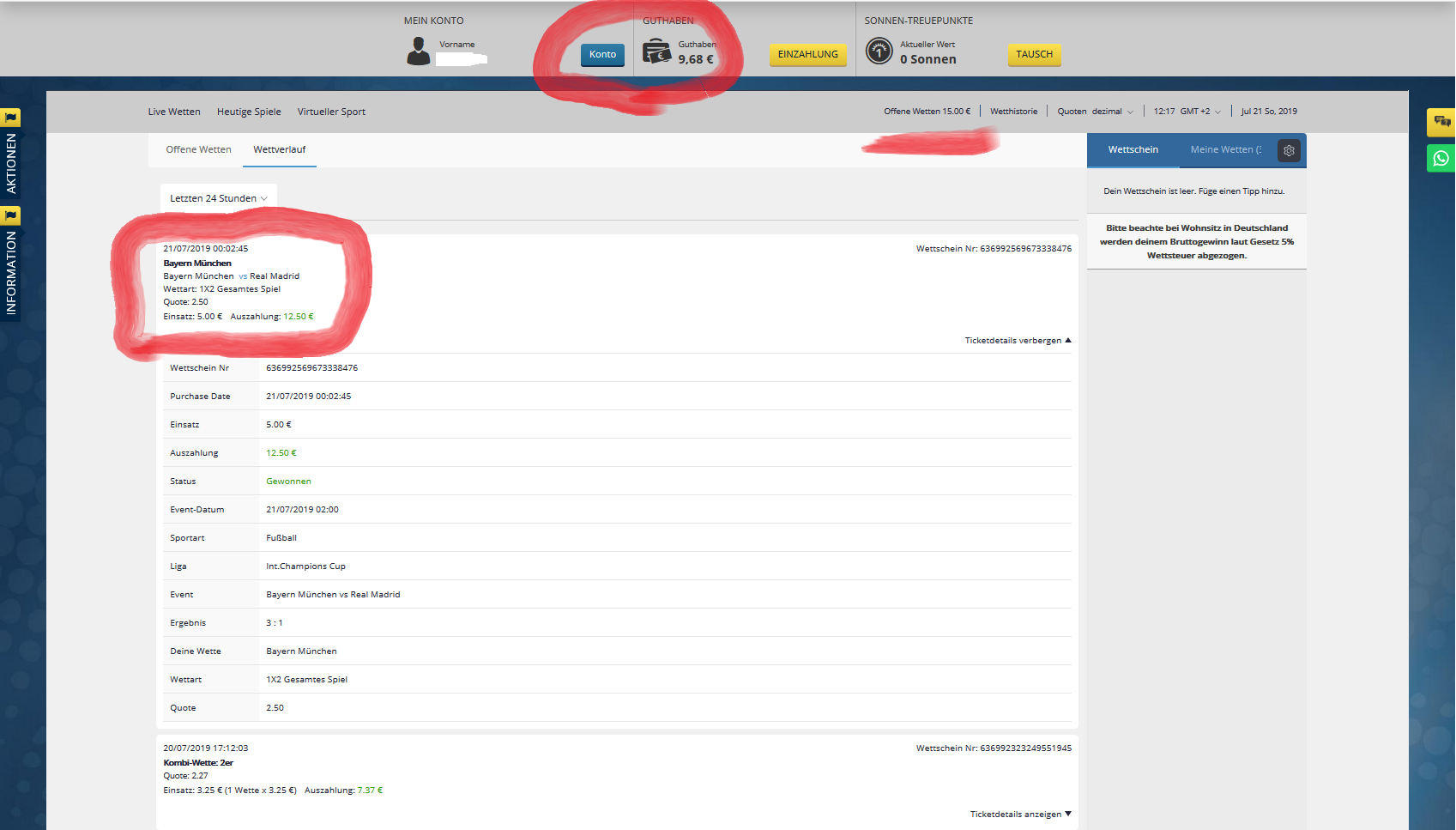Click the yellow EINZAHLUNG button
Viewport: 1456px width, 830px height.
coord(807,54)
